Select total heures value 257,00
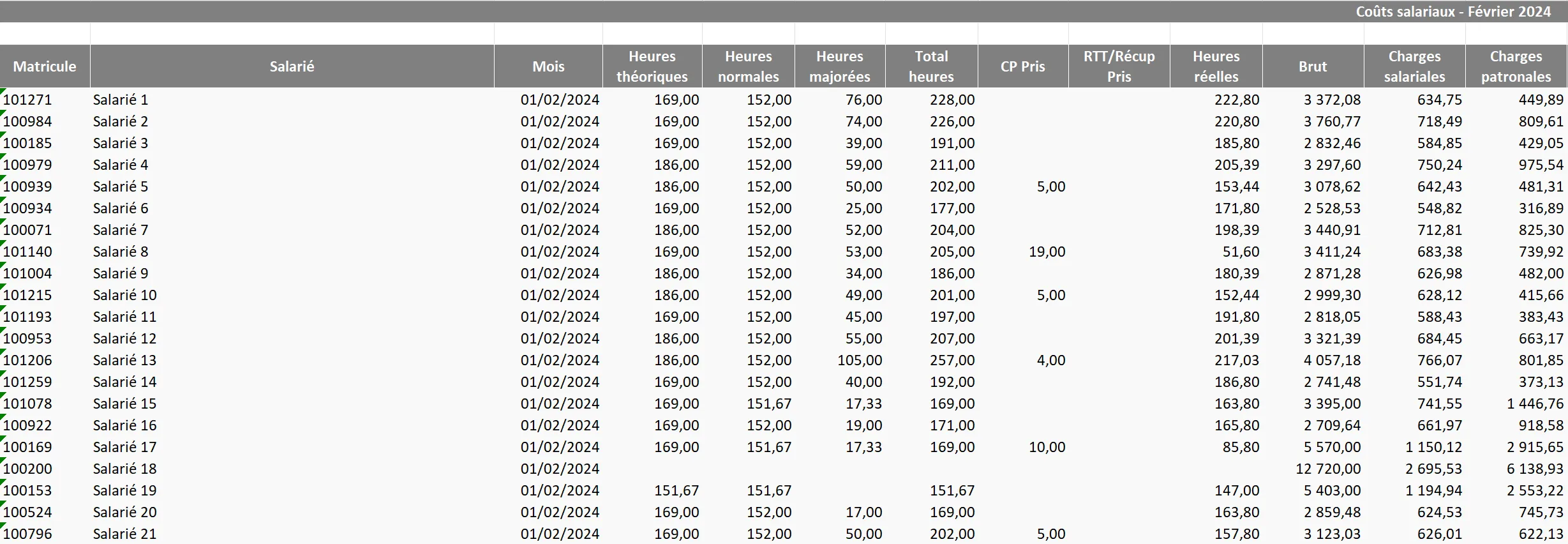This screenshot has width=1568, height=544. point(952,360)
